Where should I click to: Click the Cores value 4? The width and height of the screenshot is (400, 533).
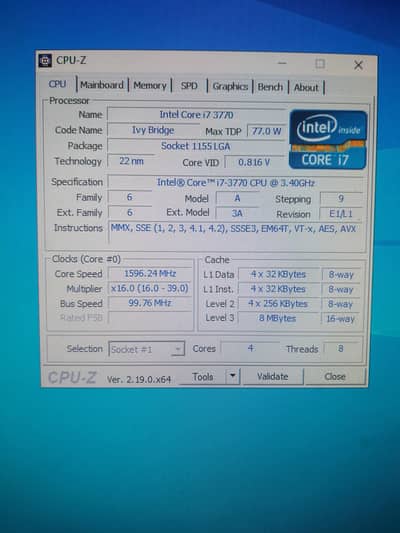(250, 348)
